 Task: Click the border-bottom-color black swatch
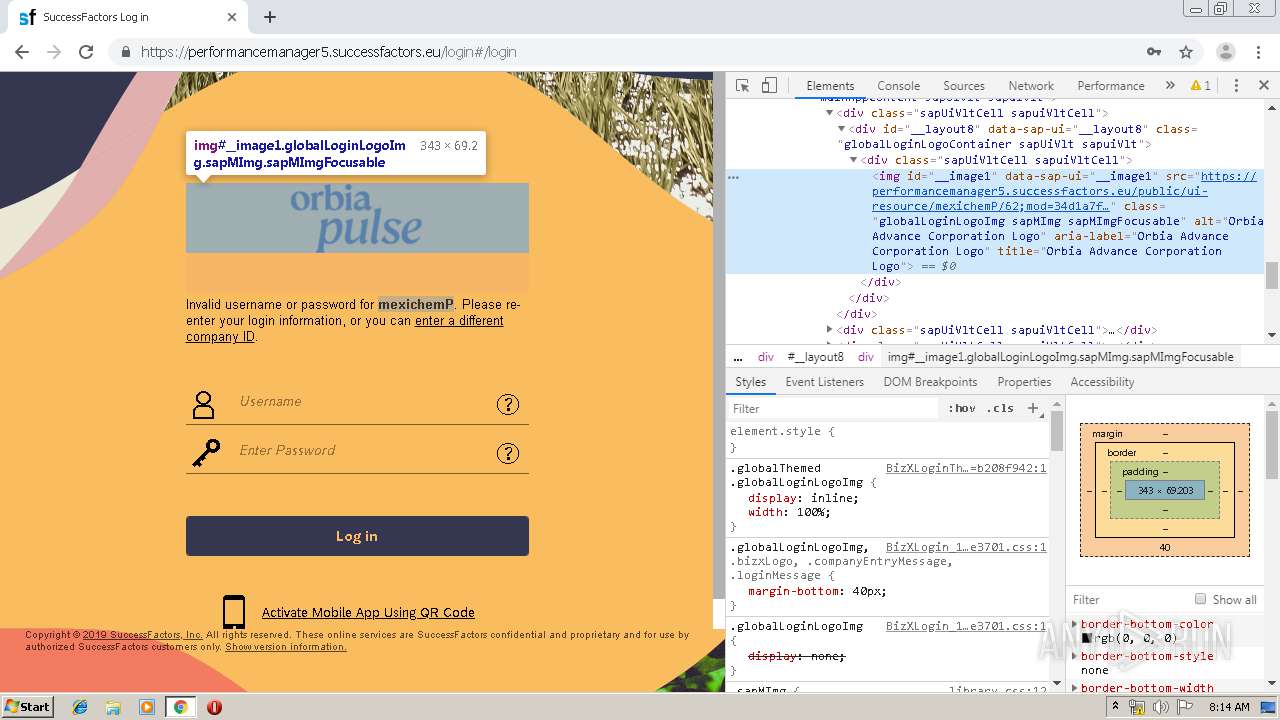(1087, 638)
